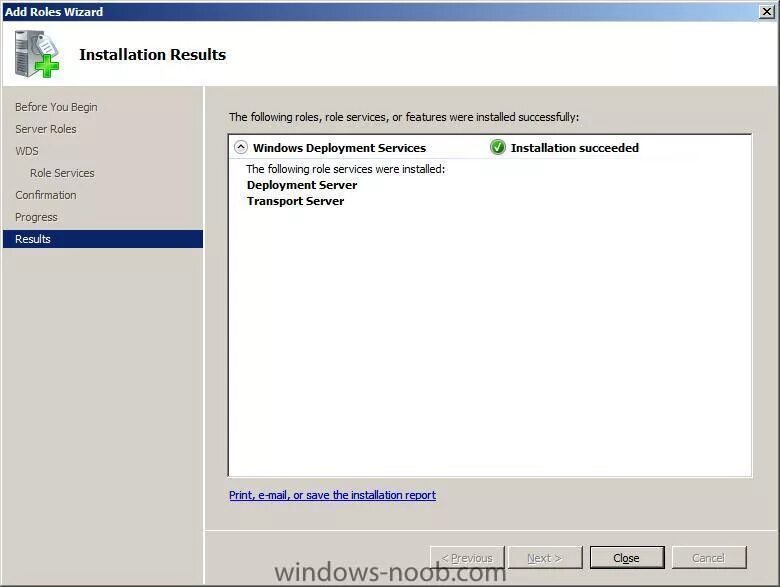Click the Deployment Server entry

click(x=302, y=185)
